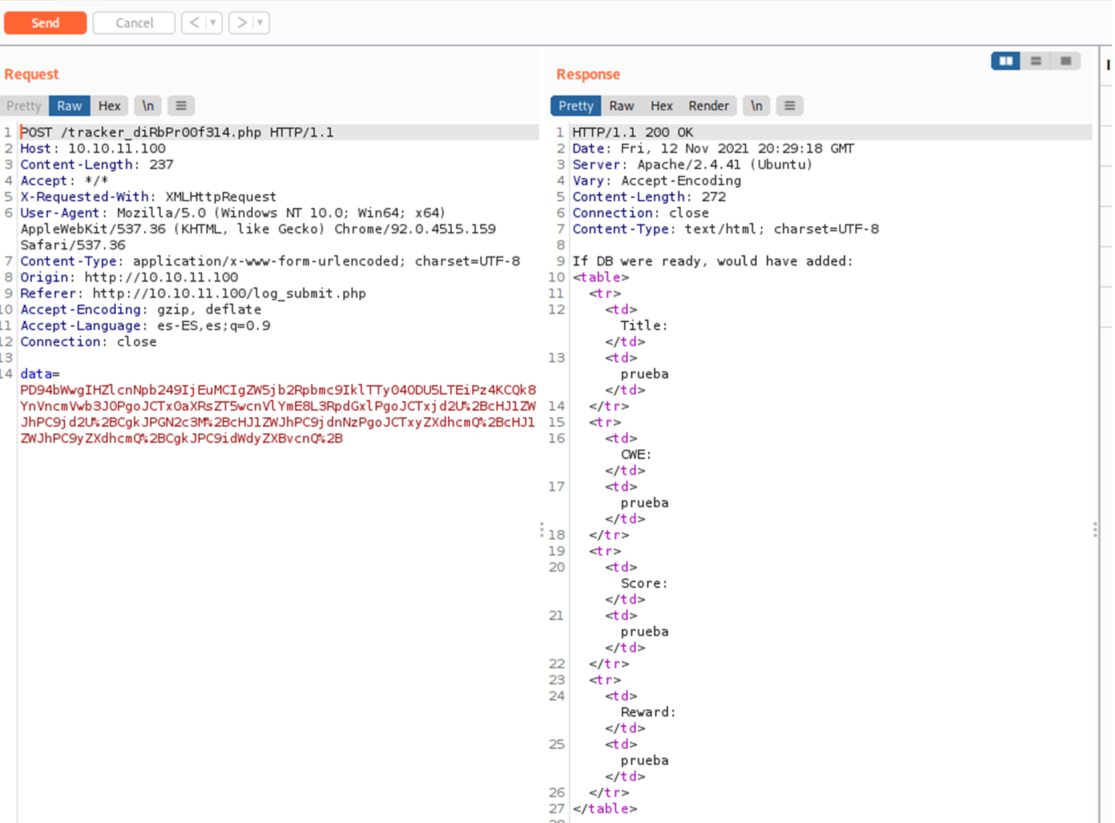Click the closing </table> tag in response
Image resolution: width=1115 pixels, height=823 pixels.
[604, 809]
